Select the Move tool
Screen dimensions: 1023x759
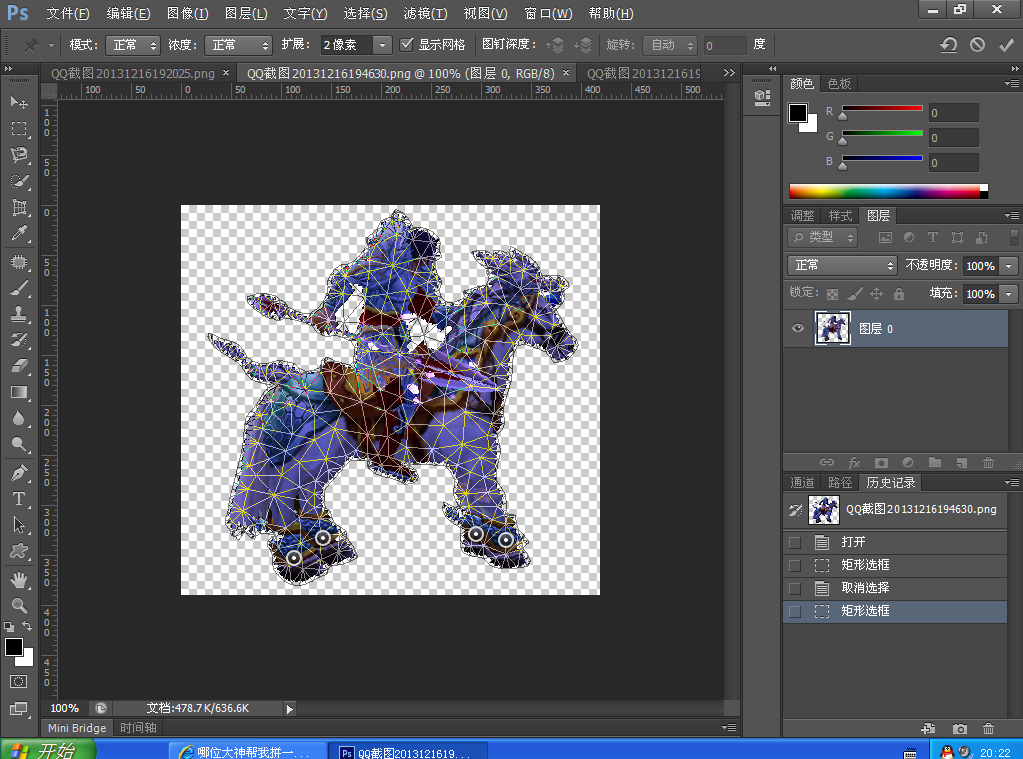pos(19,102)
